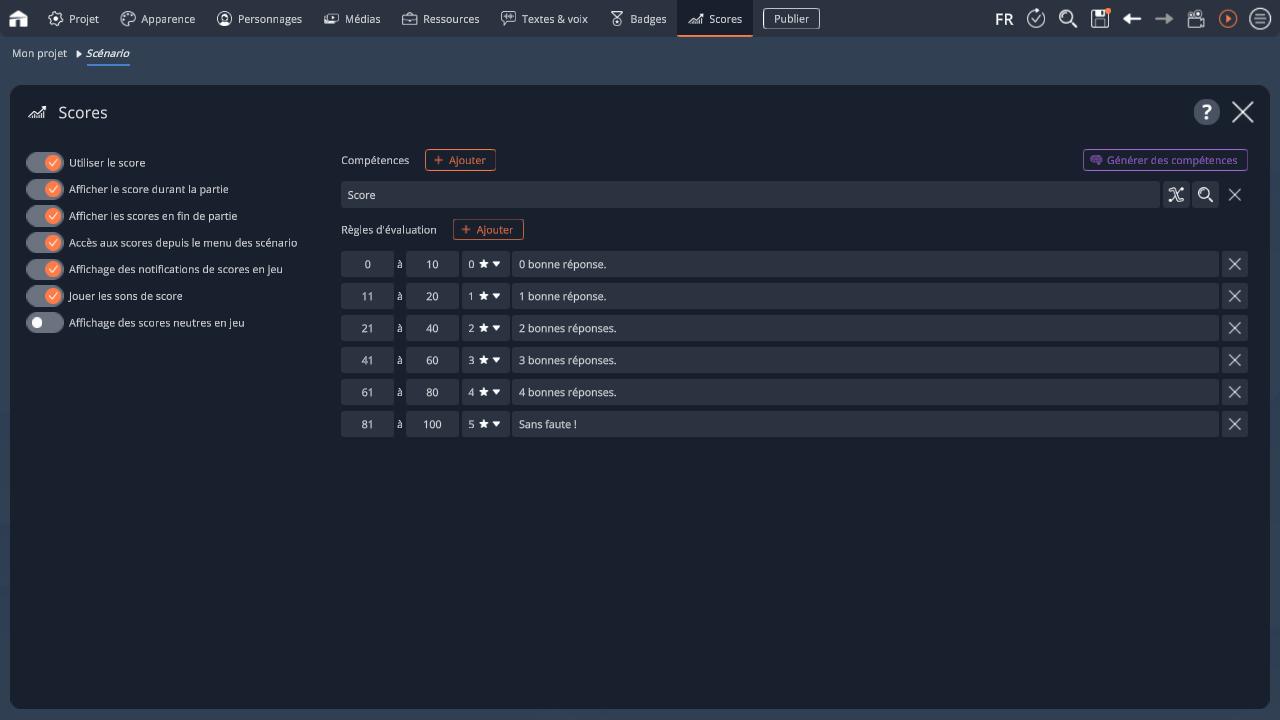The width and height of the screenshot is (1280, 720).
Task: Edit the 'Sans faute !' text field
Action: [865, 424]
